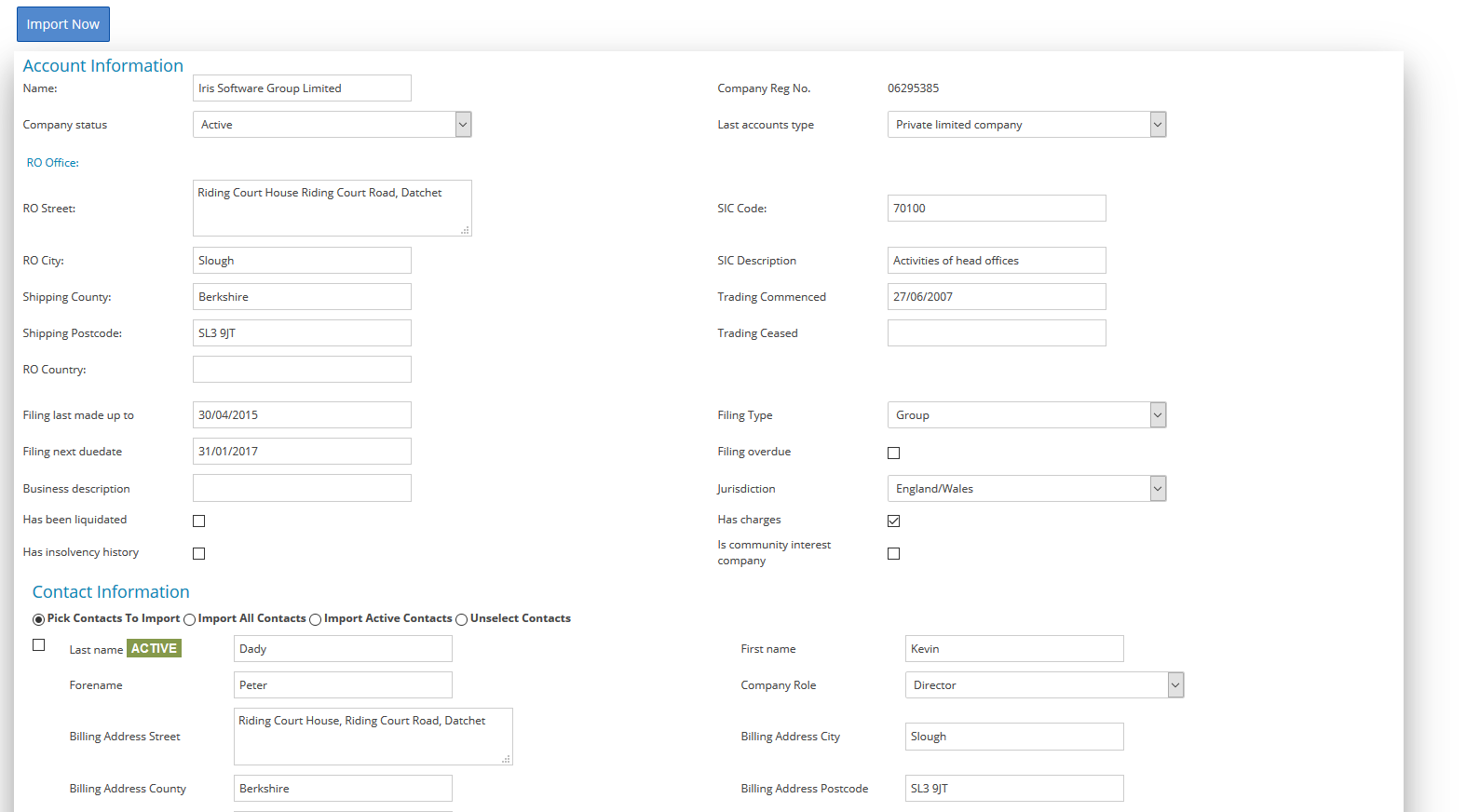Image resolution: width=1466 pixels, height=812 pixels.
Task: Select Import All Contacts radio
Action: 189,619
